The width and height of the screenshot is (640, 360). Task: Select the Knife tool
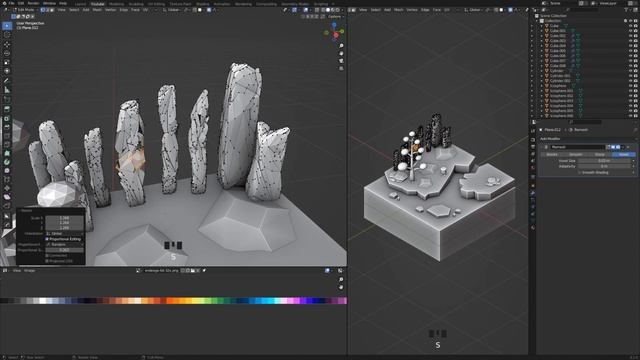point(7,144)
